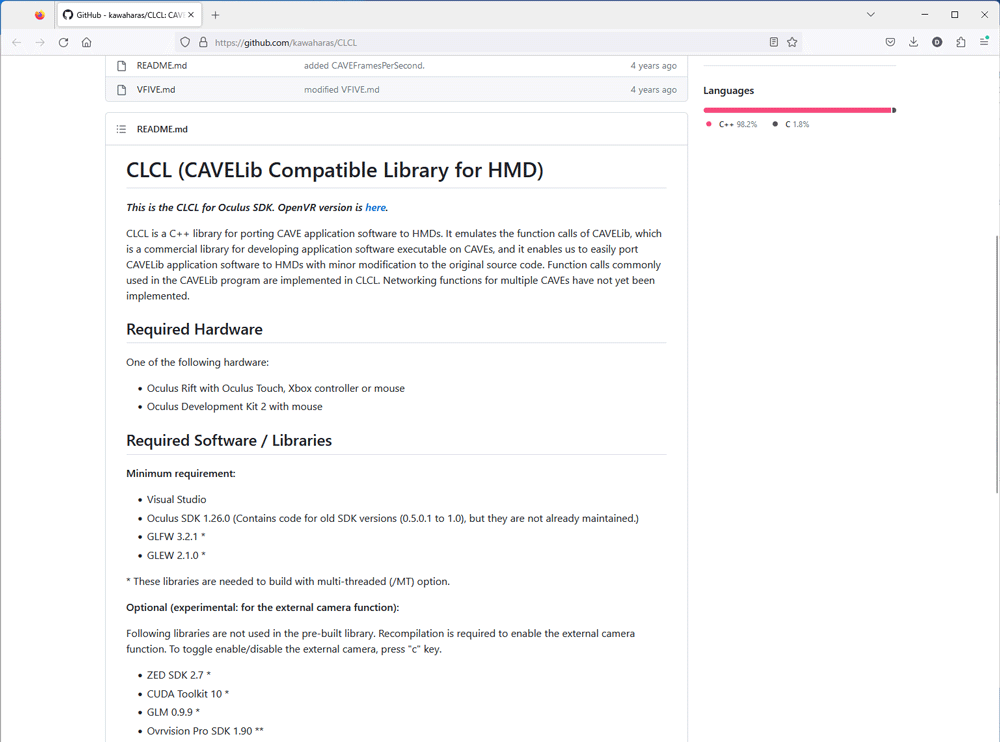Open the tracking protection shield panel
Viewport: 1000px width, 742px height.
185,42
